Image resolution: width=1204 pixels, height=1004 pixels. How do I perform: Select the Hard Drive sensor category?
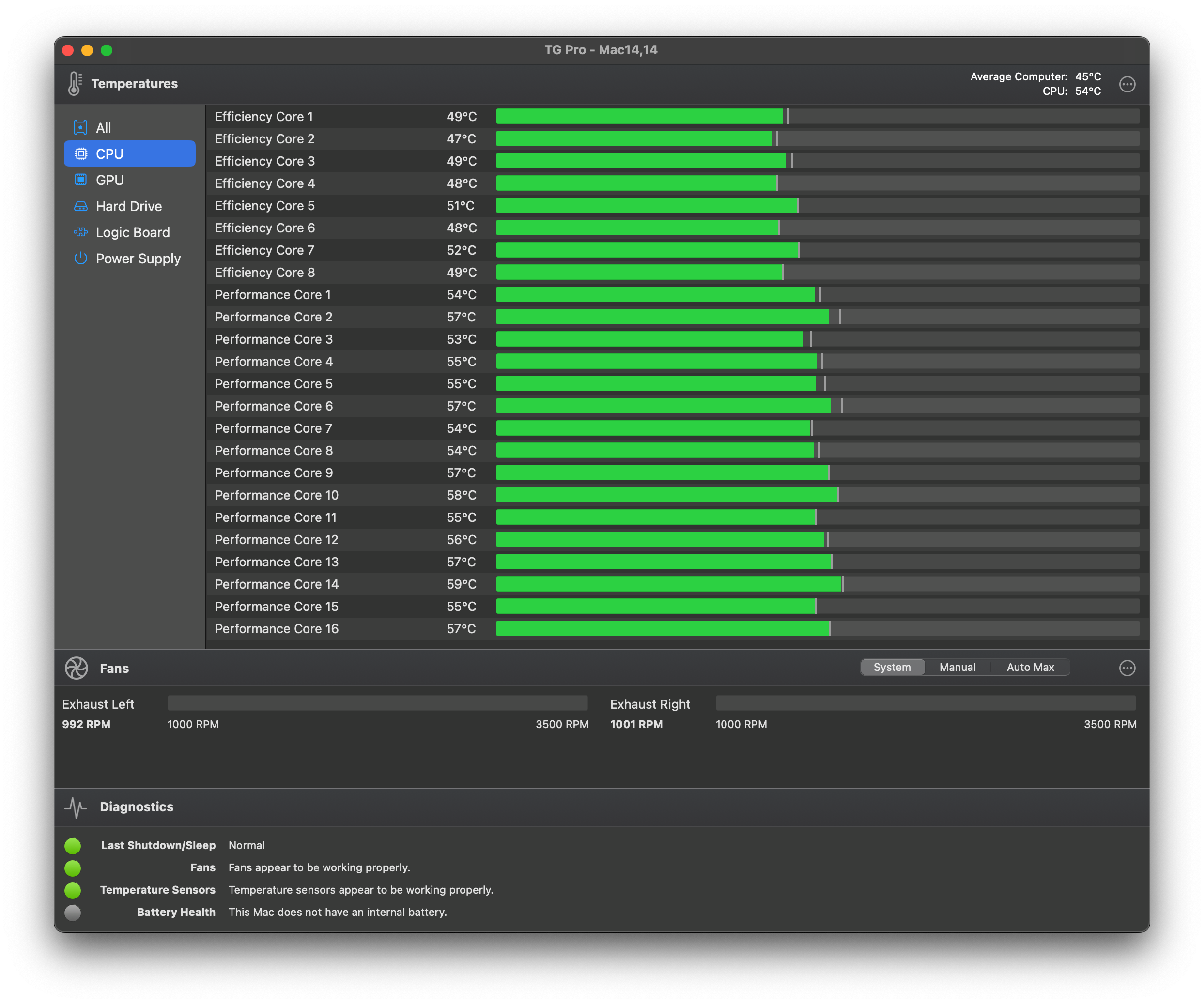click(x=128, y=206)
